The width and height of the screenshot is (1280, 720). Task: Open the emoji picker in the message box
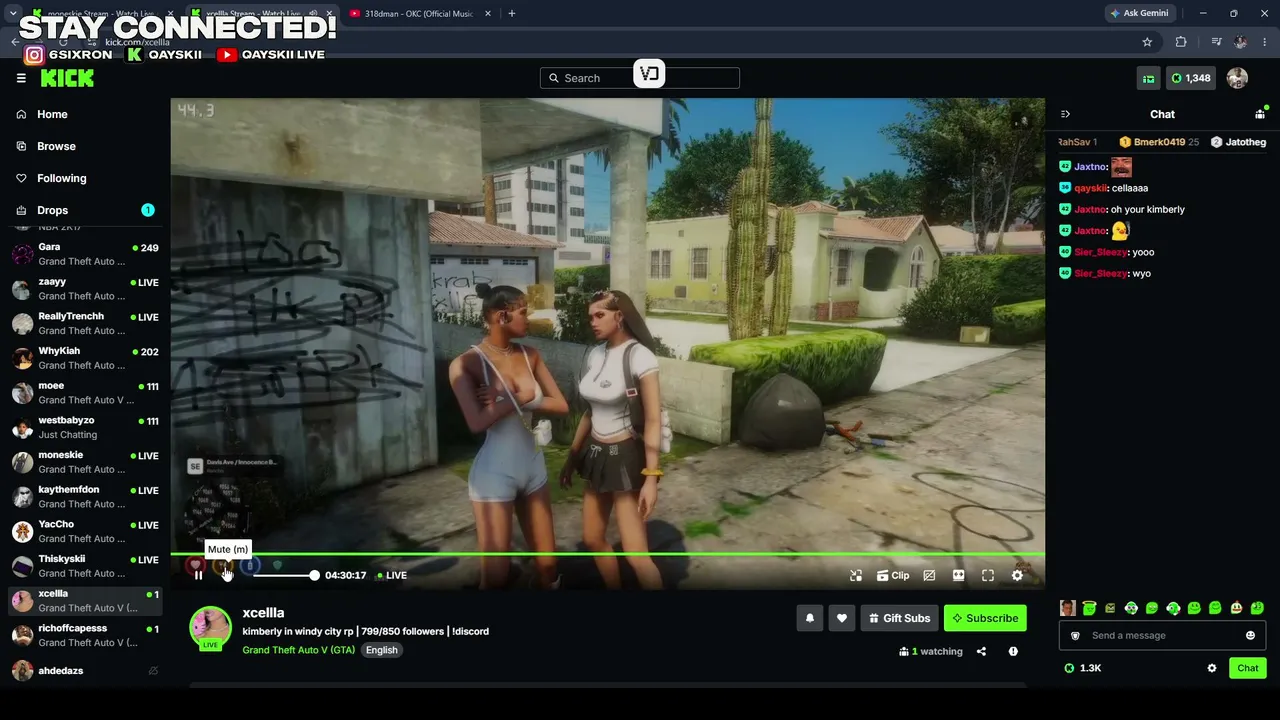click(x=1250, y=635)
